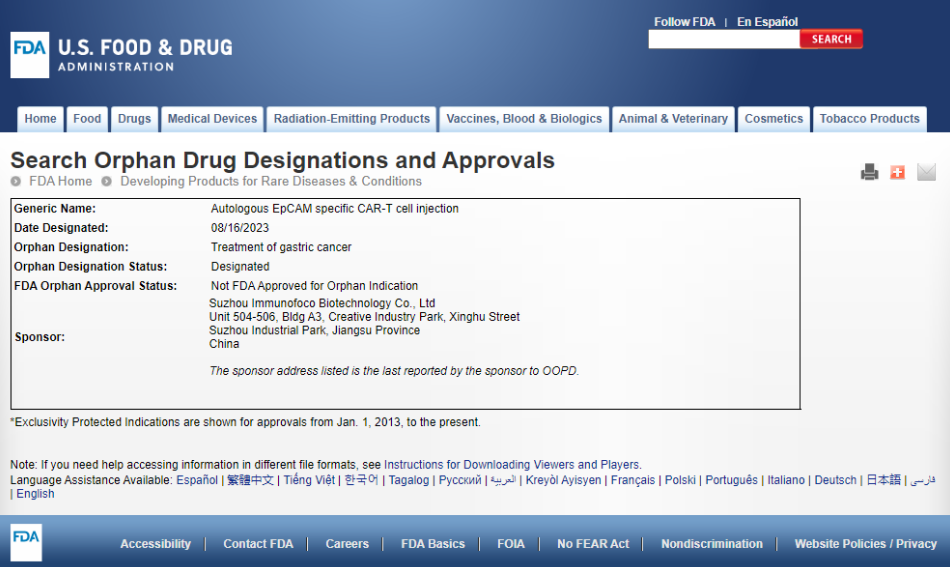The image size is (950, 567).
Task: Select Português language link
Action: pos(731,480)
